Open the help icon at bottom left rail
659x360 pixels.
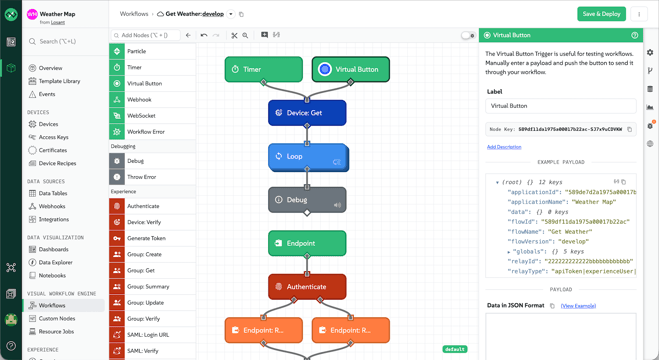(11, 346)
